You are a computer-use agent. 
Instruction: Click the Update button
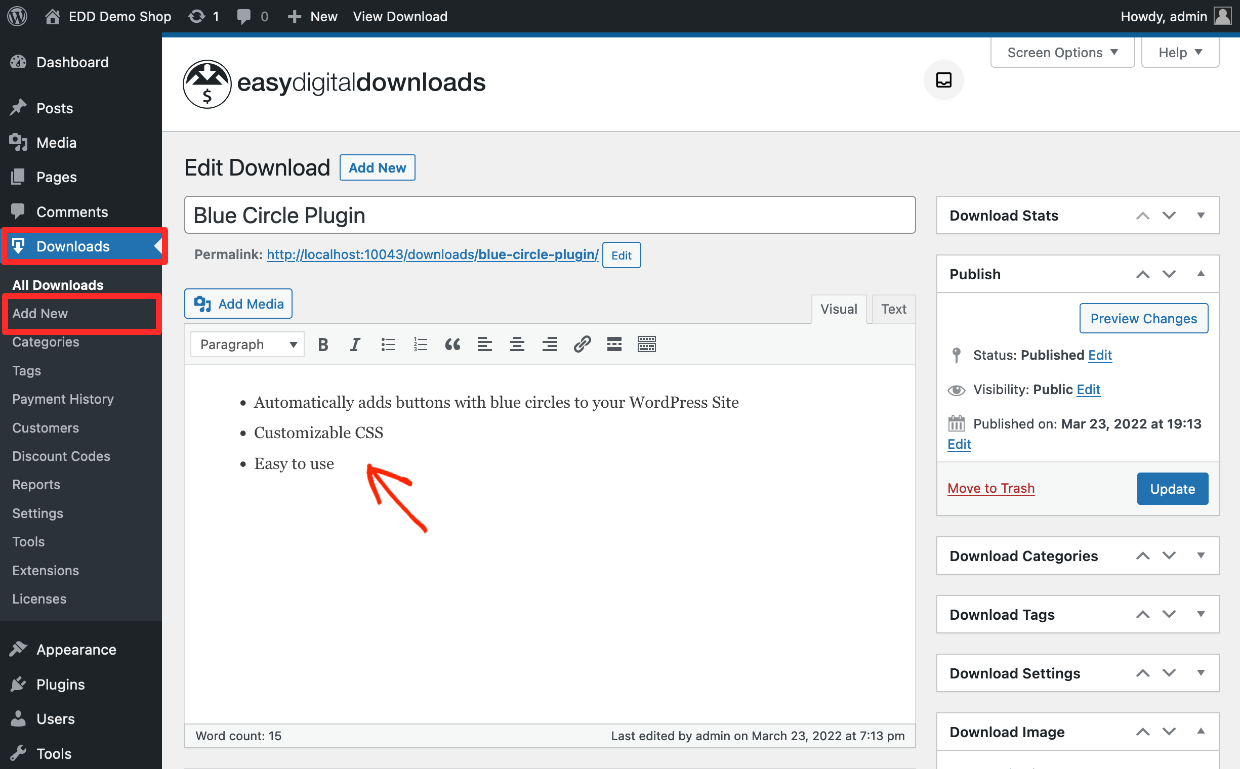[1172, 489]
